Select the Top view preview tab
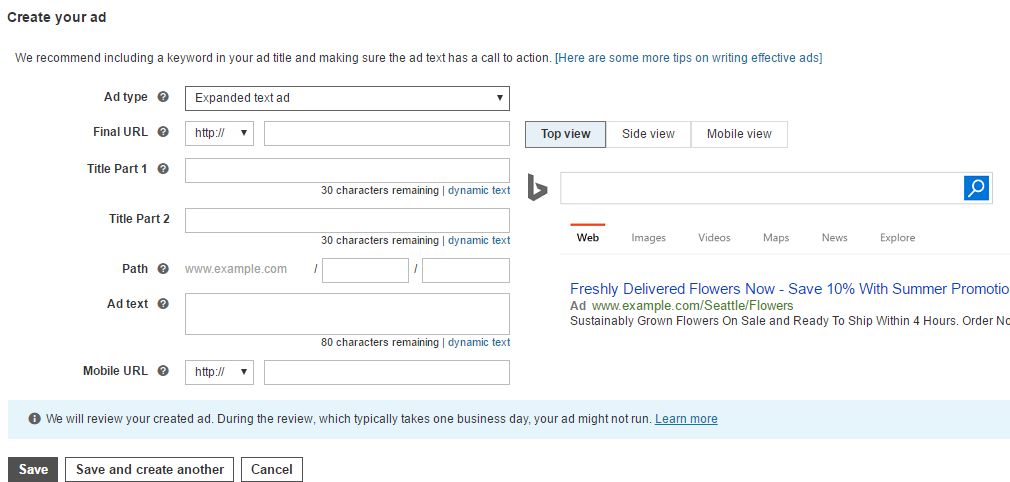Screen dimensions: 1010x482 [x=565, y=134]
